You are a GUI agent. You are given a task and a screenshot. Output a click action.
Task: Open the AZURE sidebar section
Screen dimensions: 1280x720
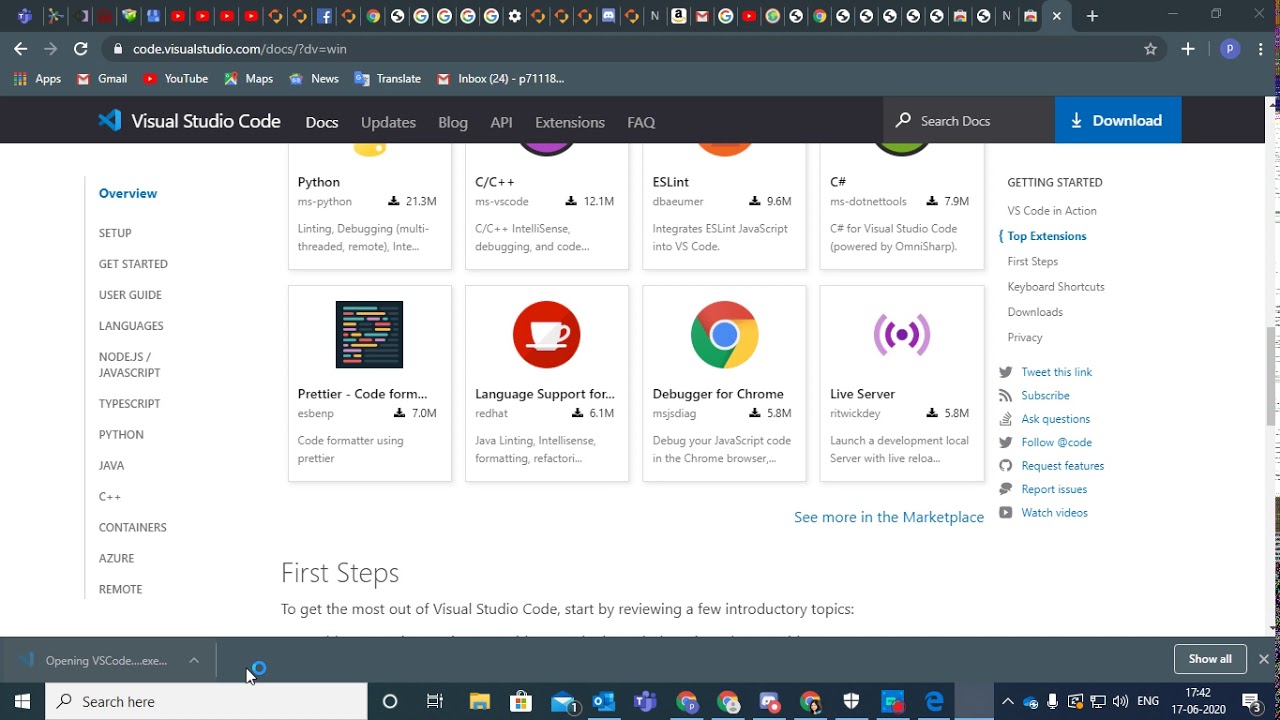116,559
